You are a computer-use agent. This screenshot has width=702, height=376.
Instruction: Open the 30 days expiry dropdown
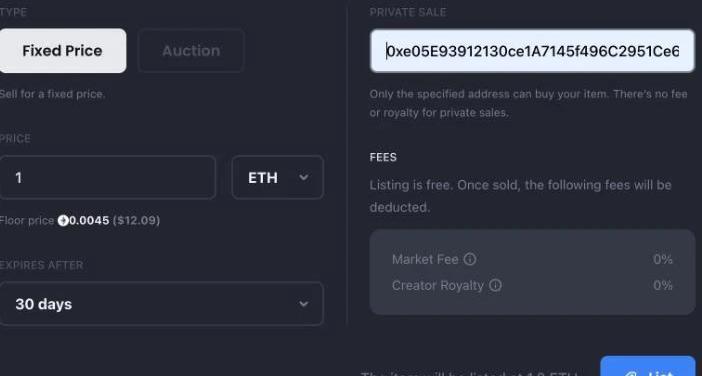161,304
